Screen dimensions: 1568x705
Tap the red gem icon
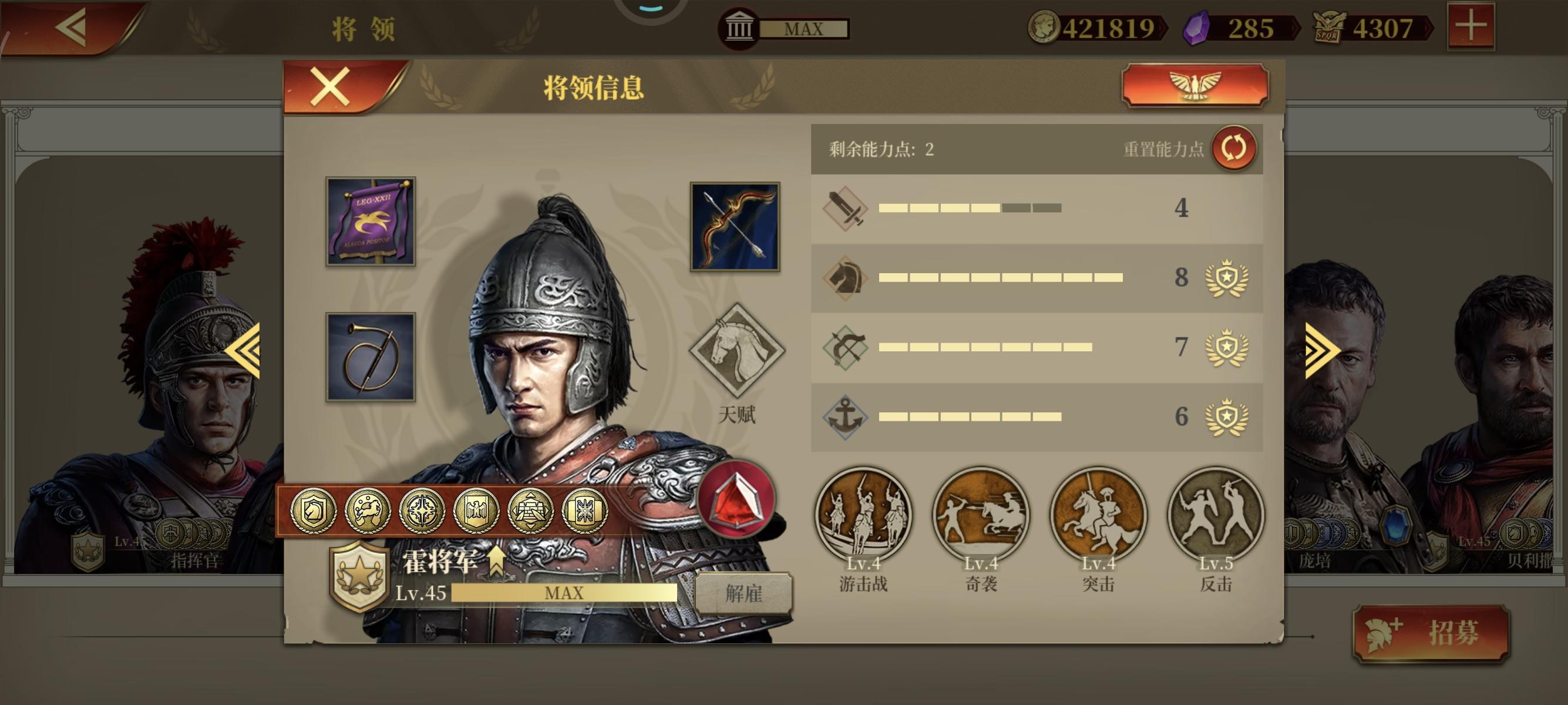click(736, 499)
